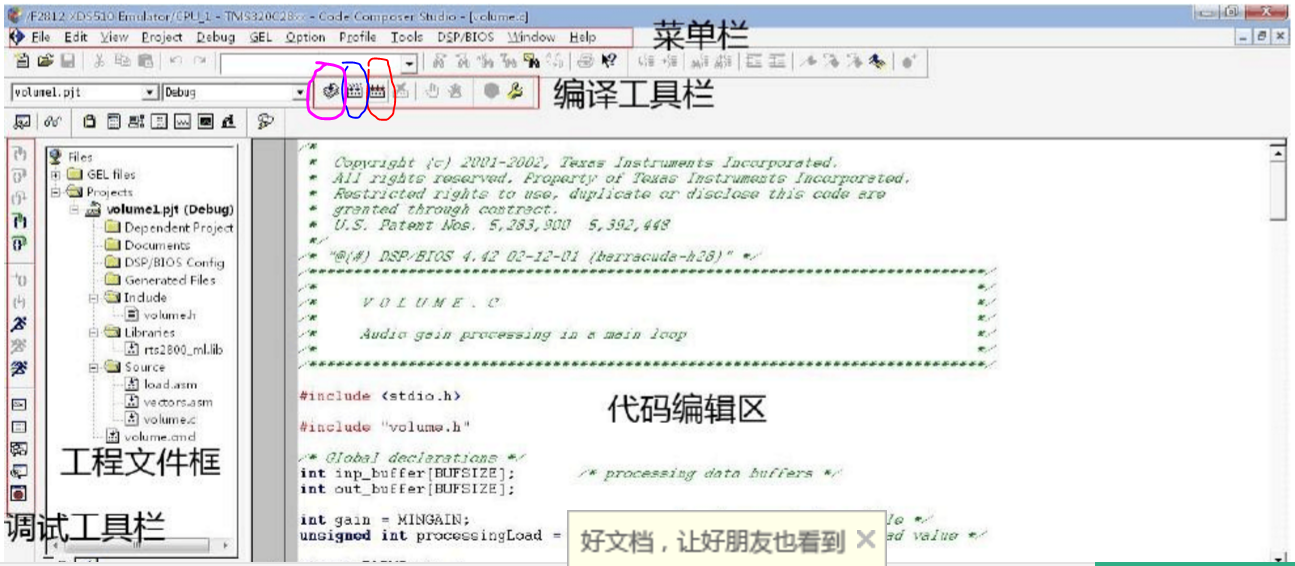
Task: Select the Dependent Projects folder
Action: point(178,227)
